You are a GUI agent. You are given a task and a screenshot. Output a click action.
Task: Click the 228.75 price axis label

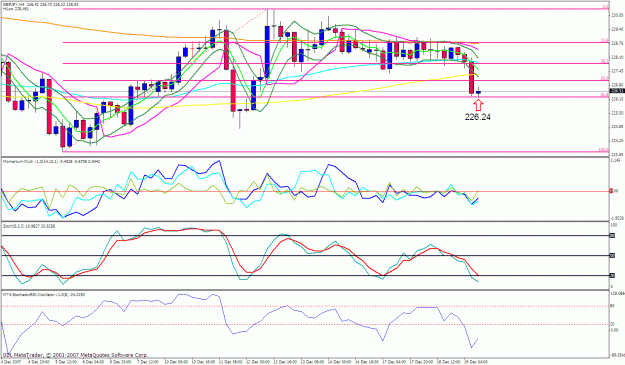click(x=617, y=43)
